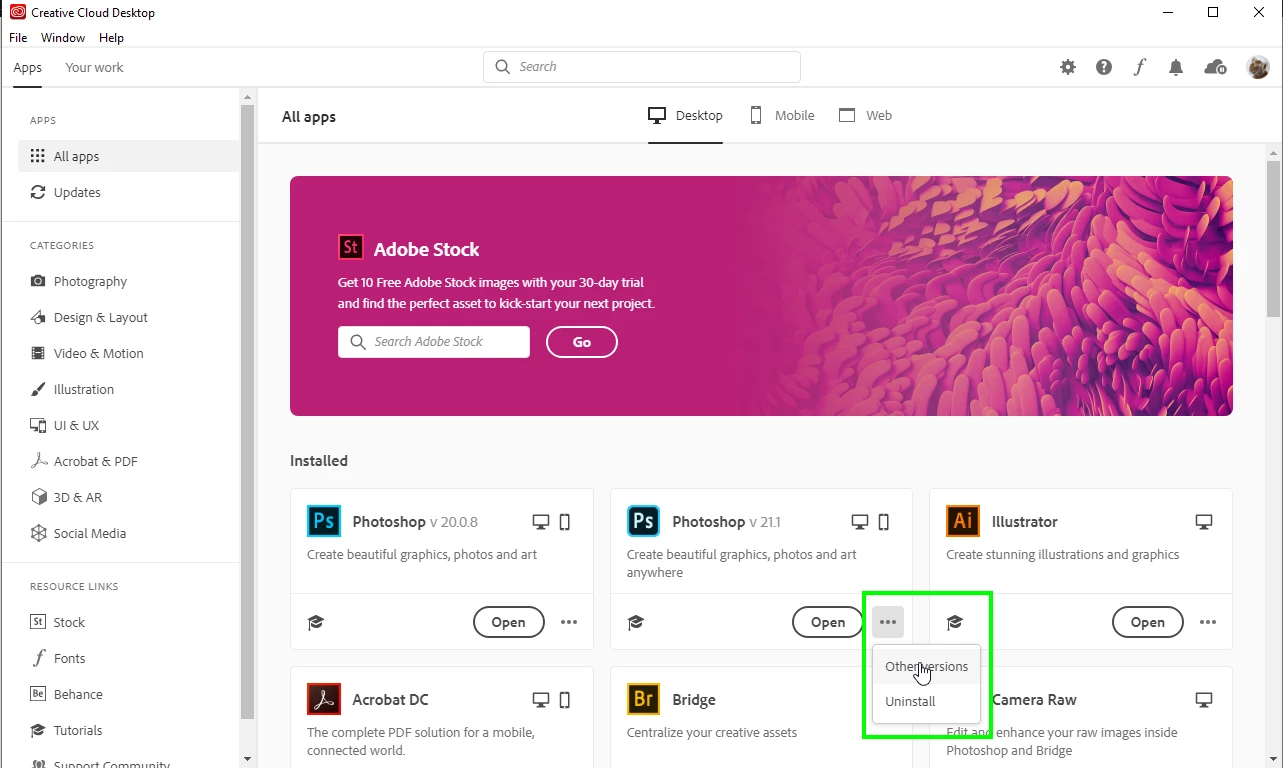Switch to the Your work tab
Screen dimensions: 1283x768
[x=94, y=68]
